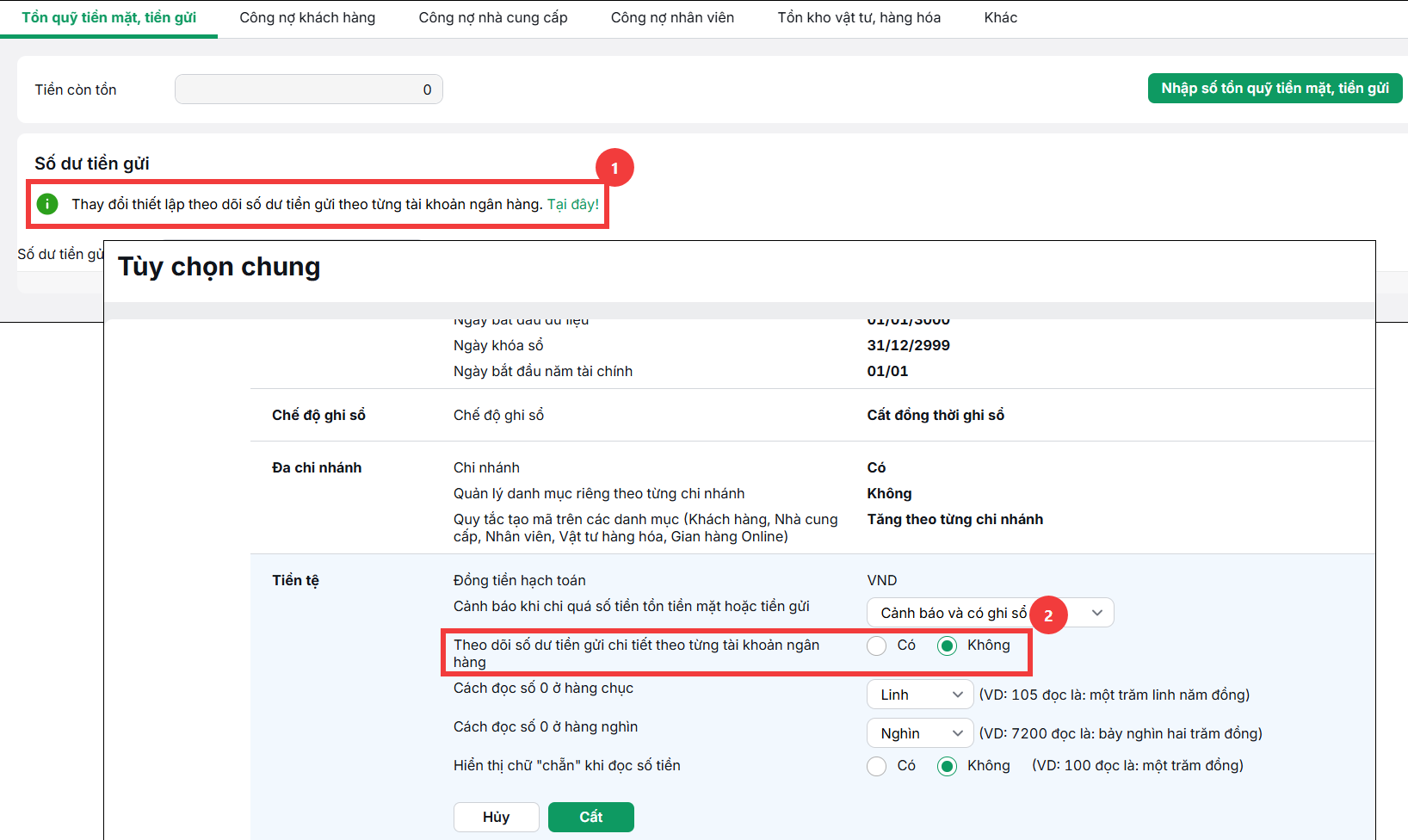This screenshot has width=1408, height=840.
Task: Go to Công nợ nhân viên tab
Action: (672, 18)
